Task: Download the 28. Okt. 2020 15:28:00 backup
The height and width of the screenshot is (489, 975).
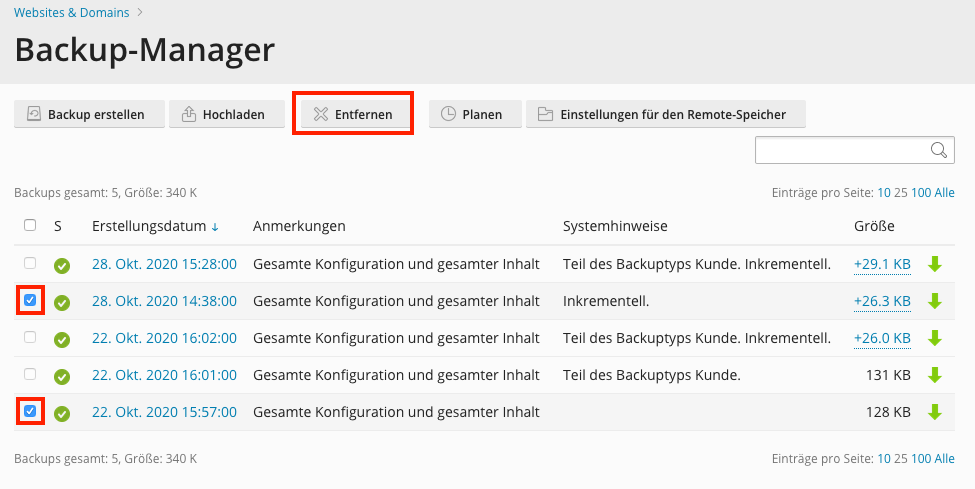Action: click(936, 264)
